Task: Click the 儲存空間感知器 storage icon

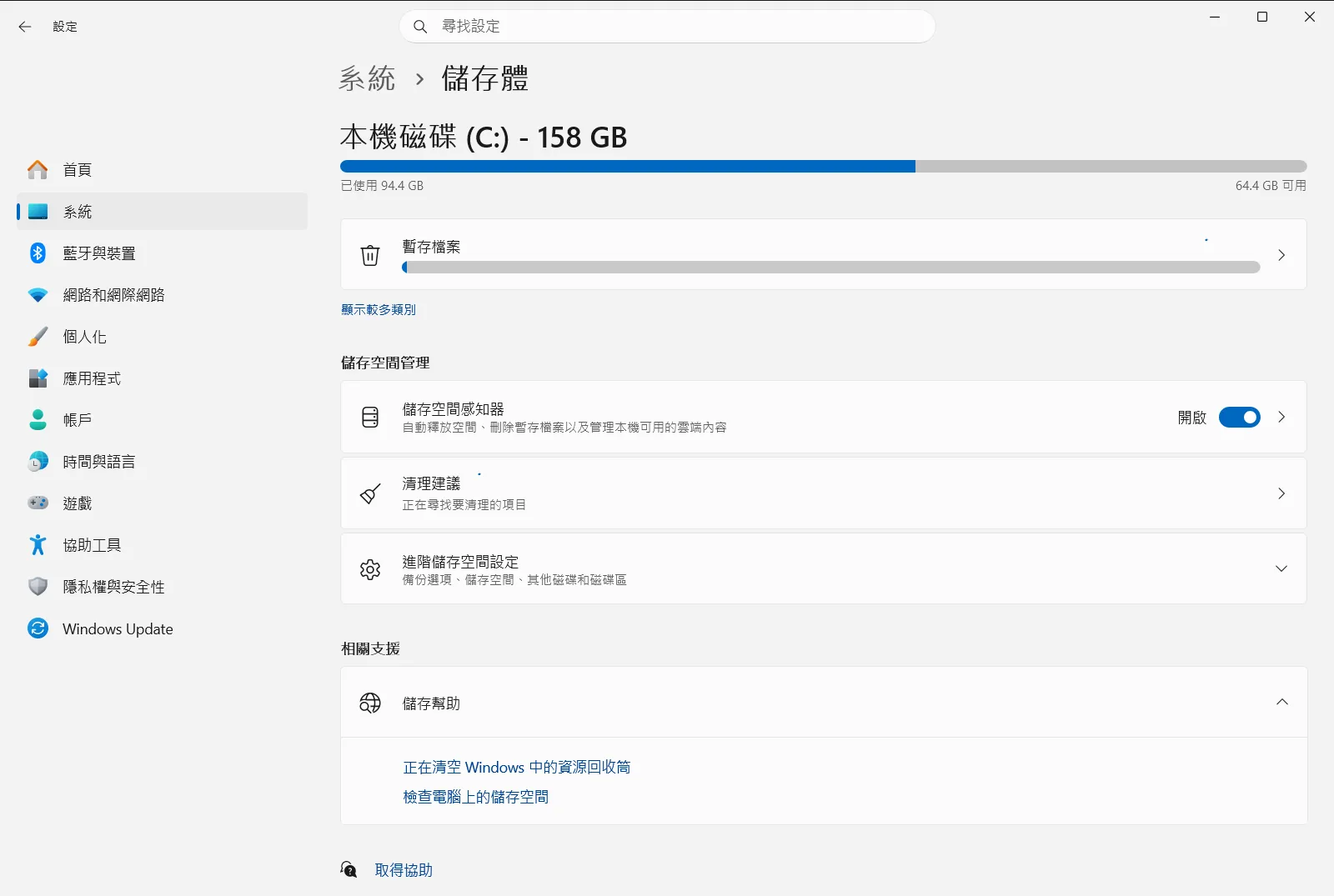Action: pyautogui.click(x=370, y=418)
